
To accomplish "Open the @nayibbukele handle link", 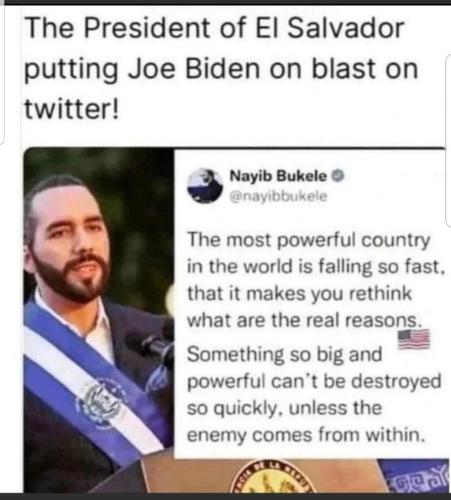I will coord(279,196).
